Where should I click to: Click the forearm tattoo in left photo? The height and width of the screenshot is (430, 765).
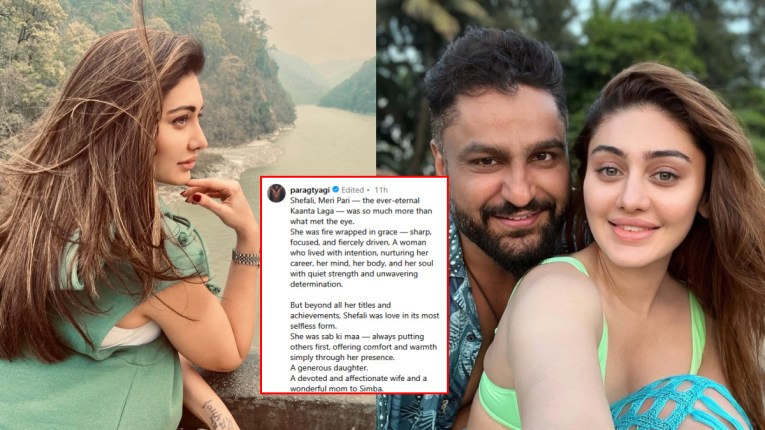point(217,414)
